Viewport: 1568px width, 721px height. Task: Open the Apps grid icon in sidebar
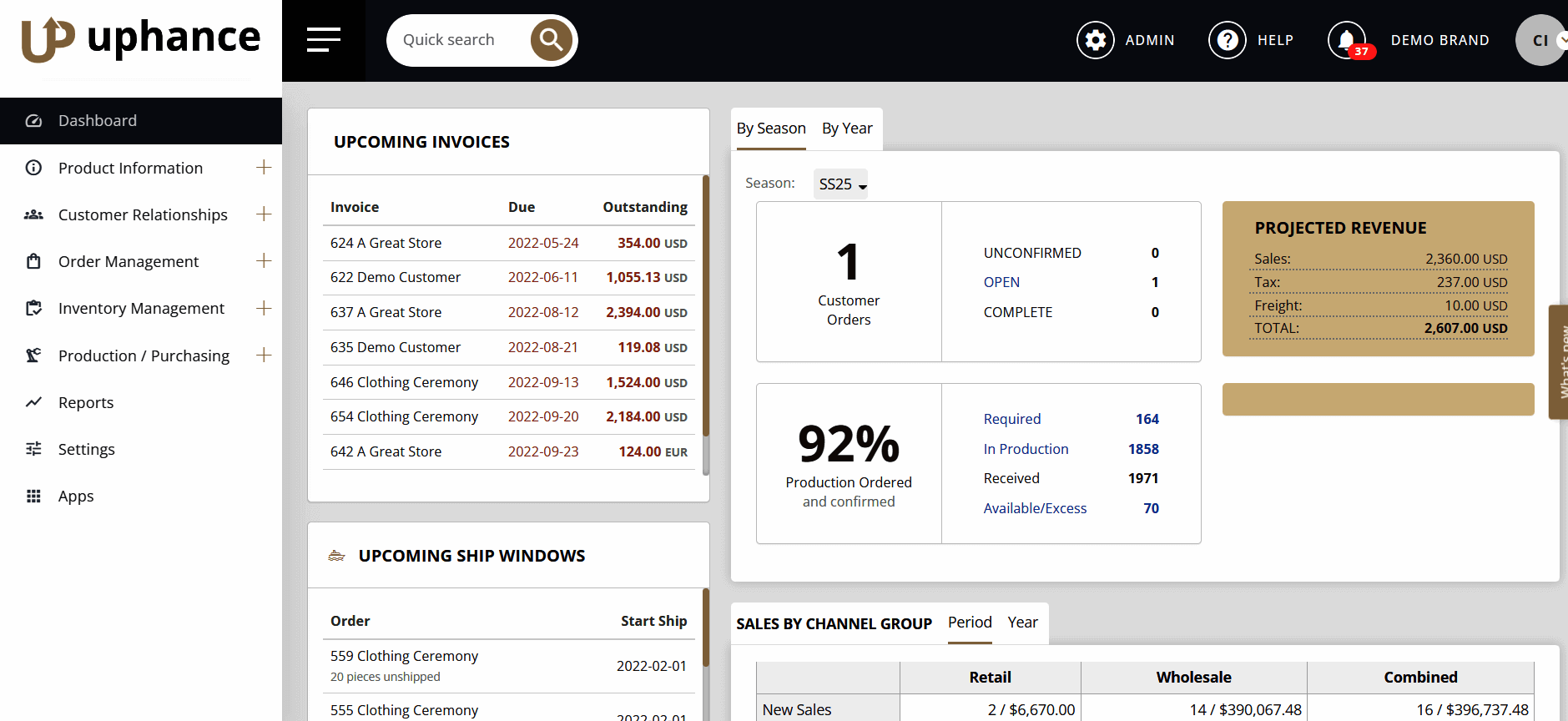[33, 497]
